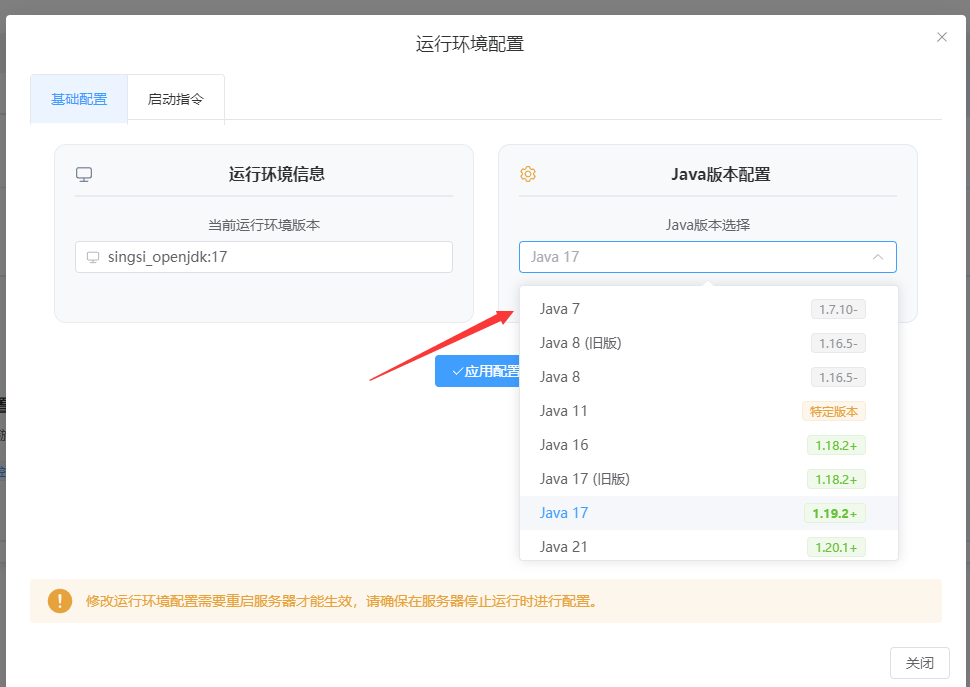Image resolution: width=970 pixels, height=687 pixels.
Task: Click the 特定版本 tag next to Java 11
Action: 833,411
